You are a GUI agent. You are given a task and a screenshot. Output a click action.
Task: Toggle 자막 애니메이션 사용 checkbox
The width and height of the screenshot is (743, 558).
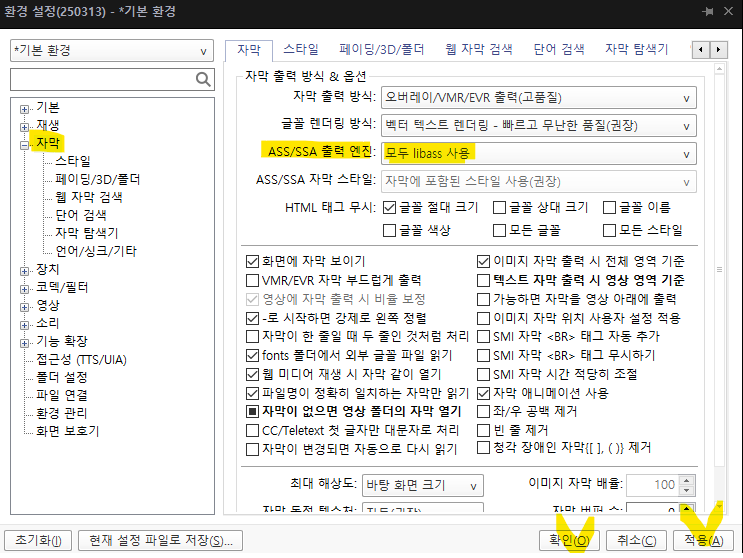(483, 393)
